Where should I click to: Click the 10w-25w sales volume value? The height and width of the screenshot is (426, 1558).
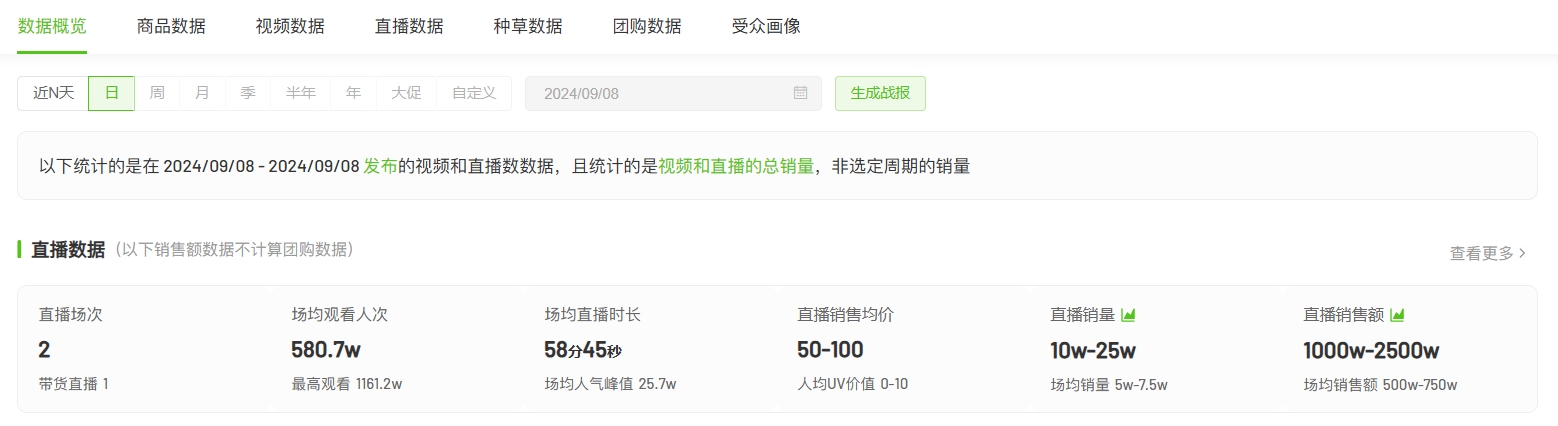click(1093, 350)
